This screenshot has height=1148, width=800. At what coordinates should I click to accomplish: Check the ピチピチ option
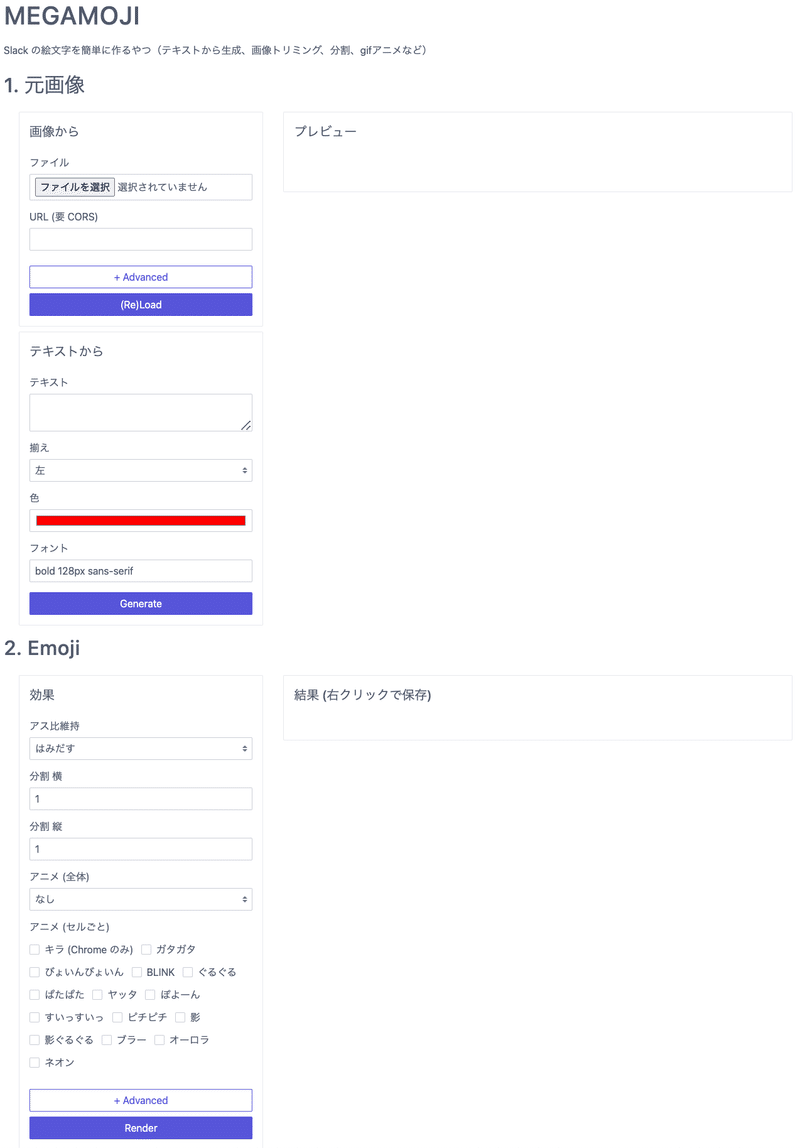point(117,1018)
